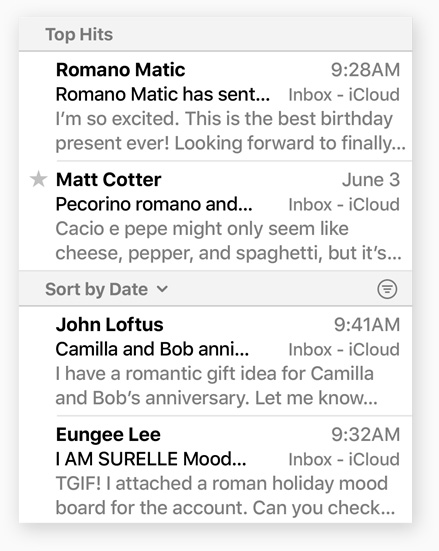Click the subject 'Pecorino romano and...'
This screenshot has width=439, height=551.
tap(154, 205)
